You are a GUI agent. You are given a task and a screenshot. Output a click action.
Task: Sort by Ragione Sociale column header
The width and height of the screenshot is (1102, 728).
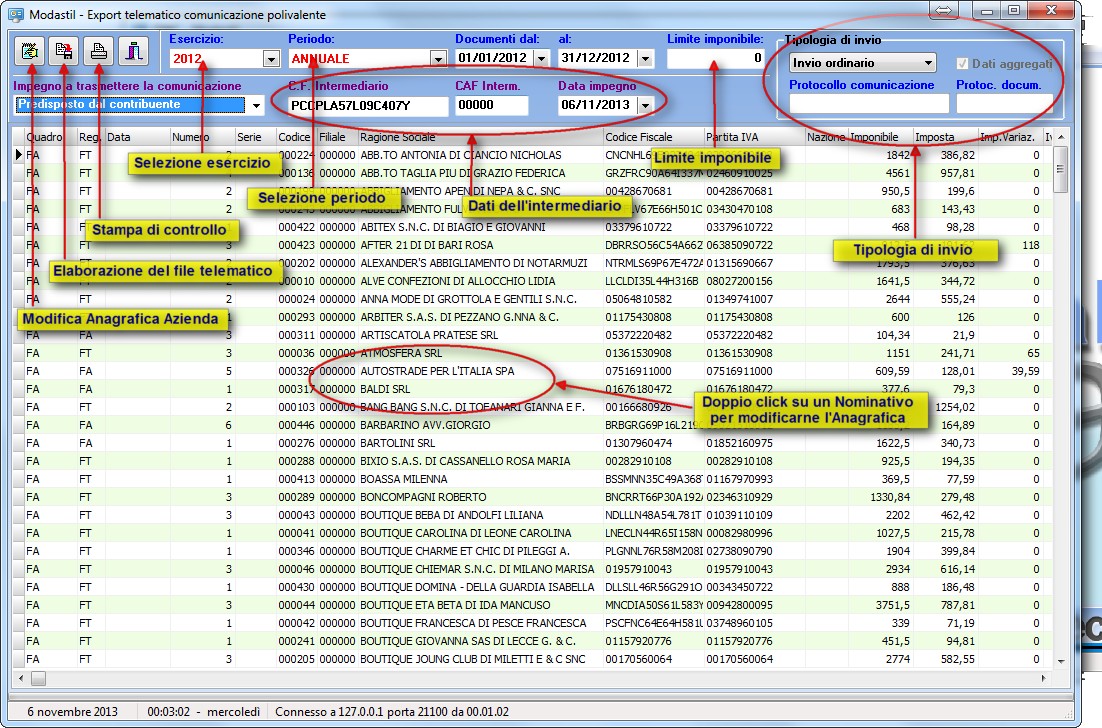[x=398, y=137]
